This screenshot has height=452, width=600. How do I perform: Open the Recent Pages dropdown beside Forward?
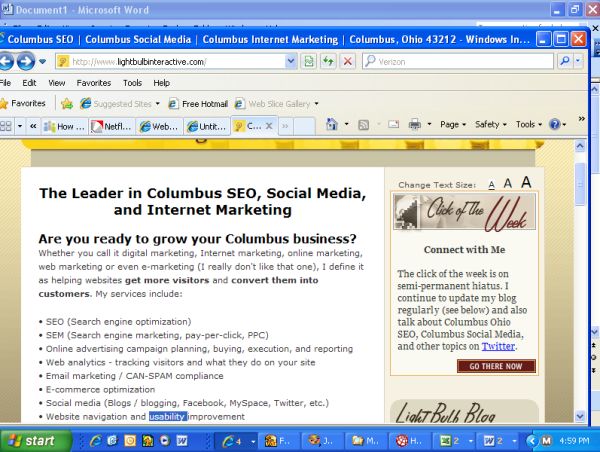click(42, 61)
